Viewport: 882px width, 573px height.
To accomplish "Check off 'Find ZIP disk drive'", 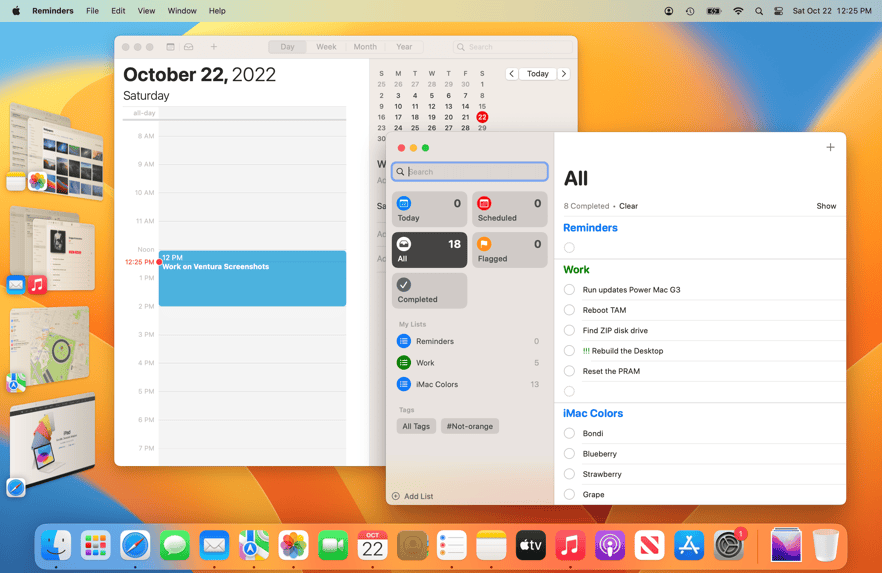I will click(569, 330).
